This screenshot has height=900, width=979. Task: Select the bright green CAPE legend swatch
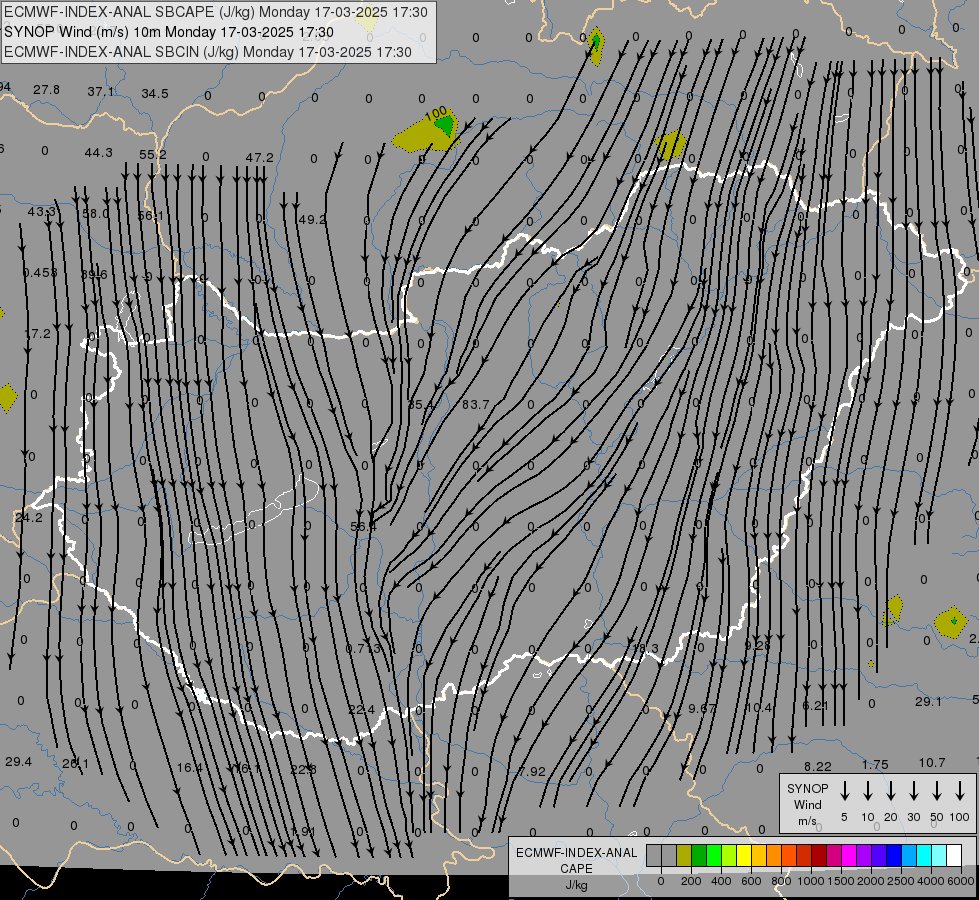click(x=714, y=855)
